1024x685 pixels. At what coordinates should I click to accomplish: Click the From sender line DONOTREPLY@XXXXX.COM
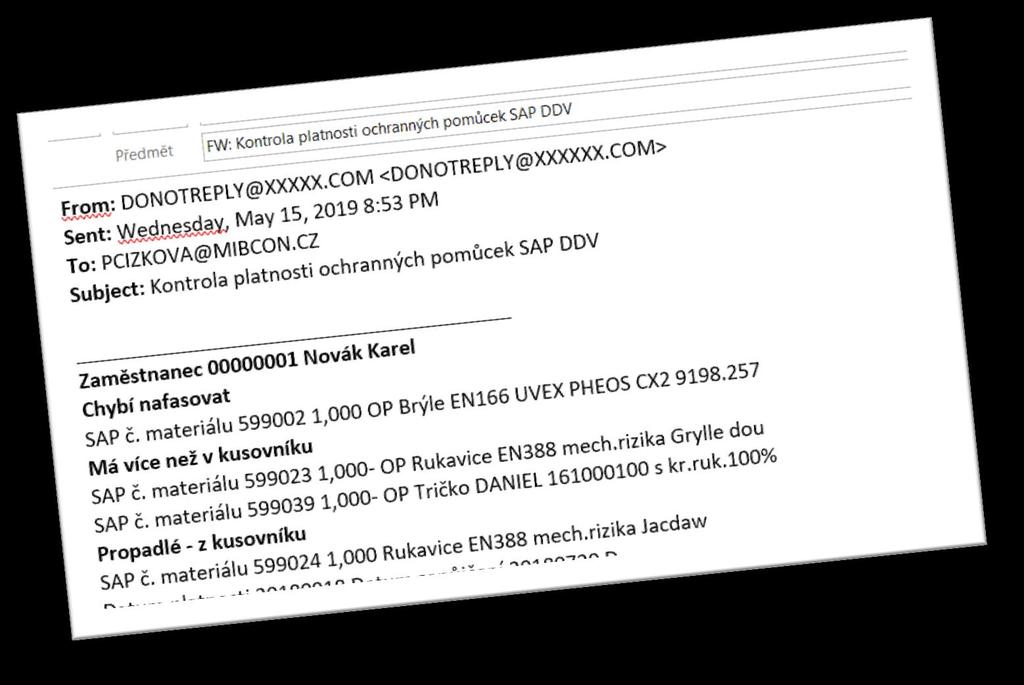tap(364, 176)
